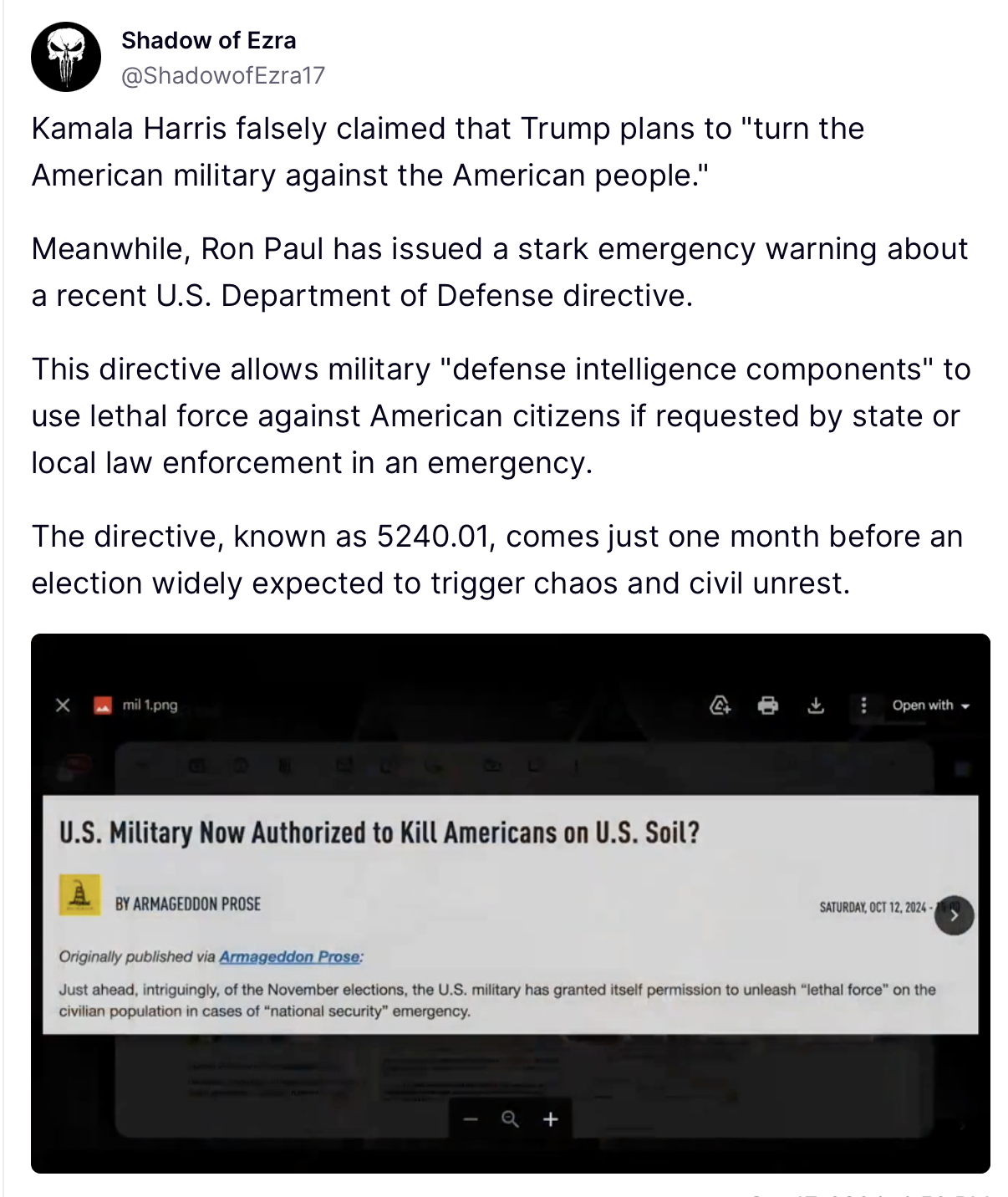1008x1197 pixels.
Task: Click the Add to Drive icon
Action: [720, 705]
